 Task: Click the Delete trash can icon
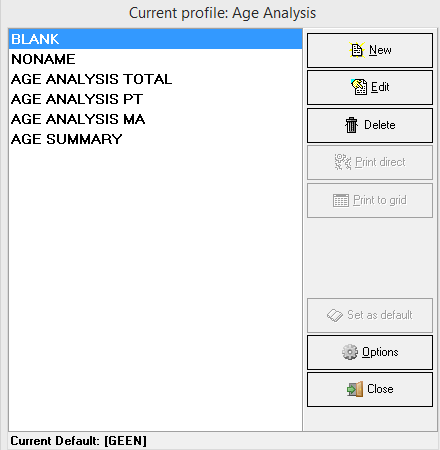point(351,125)
